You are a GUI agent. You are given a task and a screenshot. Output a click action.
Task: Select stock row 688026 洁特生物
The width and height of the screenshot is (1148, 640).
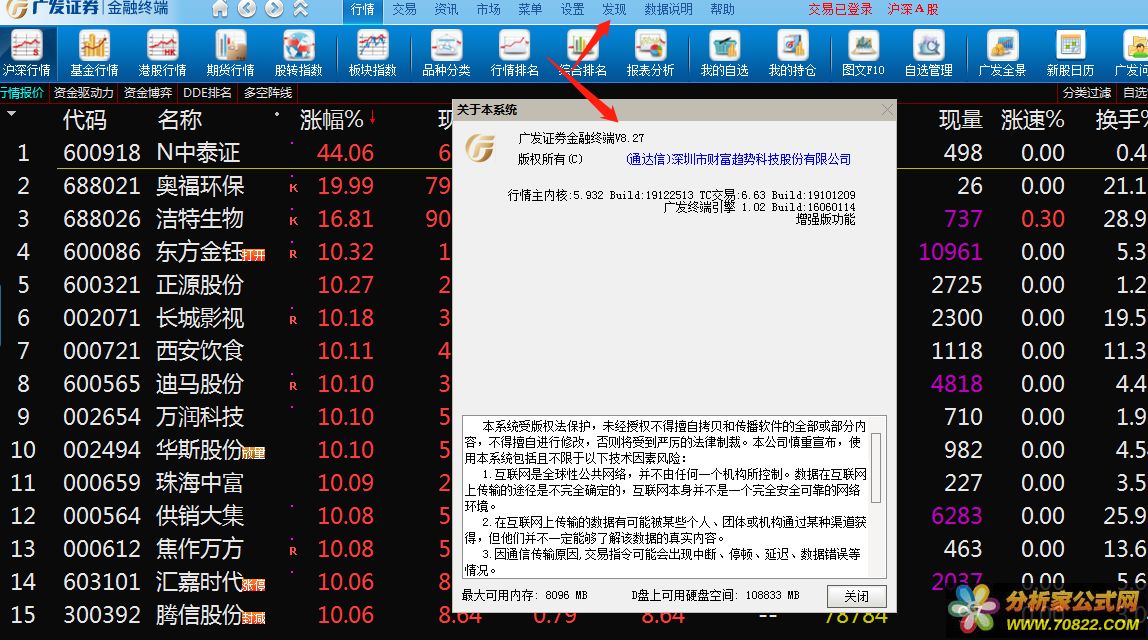click(x=226, y=218)
